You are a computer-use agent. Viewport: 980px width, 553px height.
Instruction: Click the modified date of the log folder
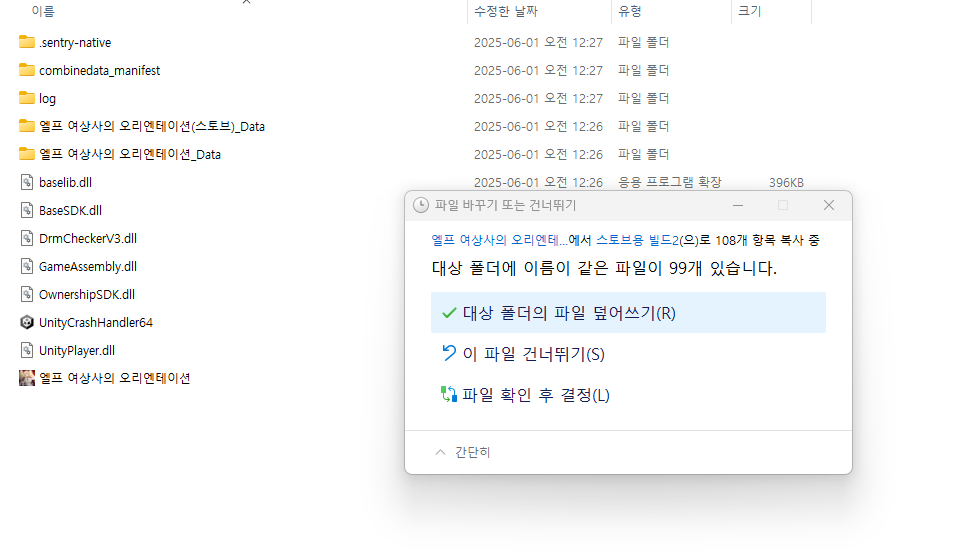pos(538,98)
